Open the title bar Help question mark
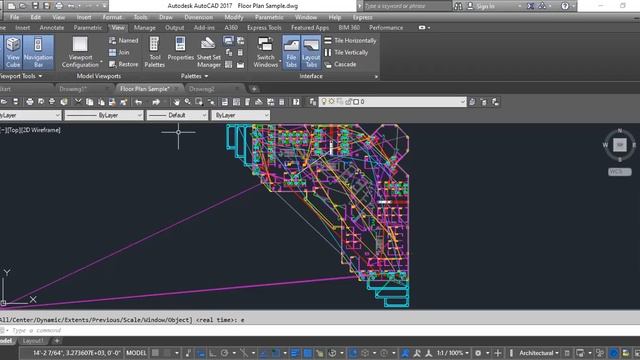Image resolution: width=640 pixels, height=360 pixels. pos(565,6)
